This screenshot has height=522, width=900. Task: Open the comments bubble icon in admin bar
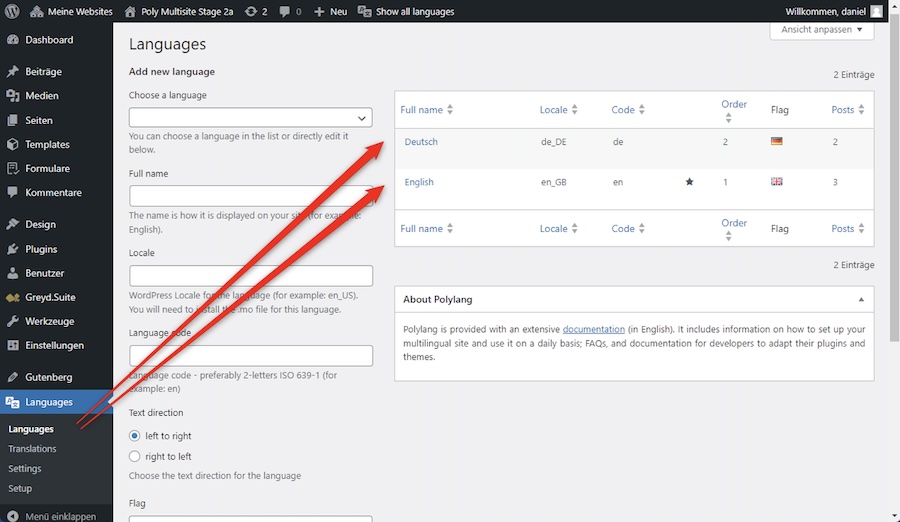pyautogui.click(x=284, y=12)
